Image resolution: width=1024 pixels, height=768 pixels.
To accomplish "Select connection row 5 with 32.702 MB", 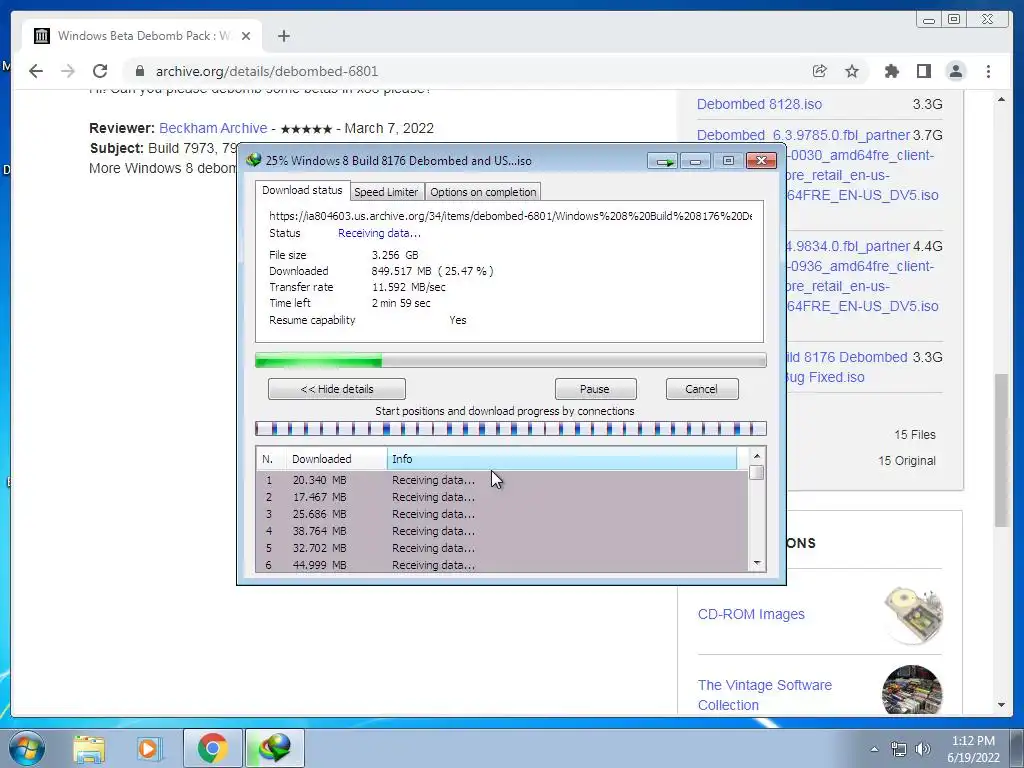I will click(x=502, y=548).
